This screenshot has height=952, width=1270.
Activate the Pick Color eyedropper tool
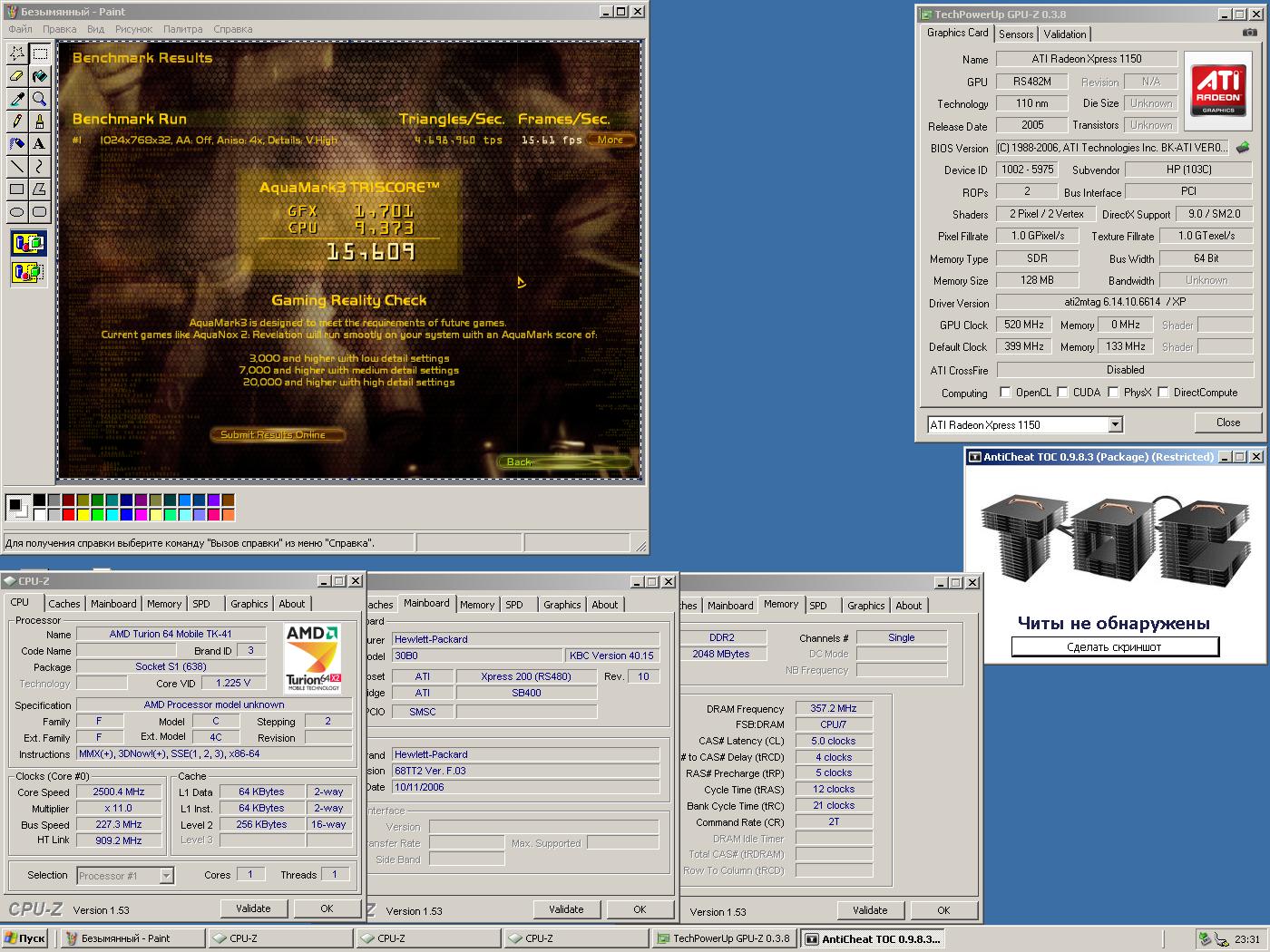(x=16, y=99)
